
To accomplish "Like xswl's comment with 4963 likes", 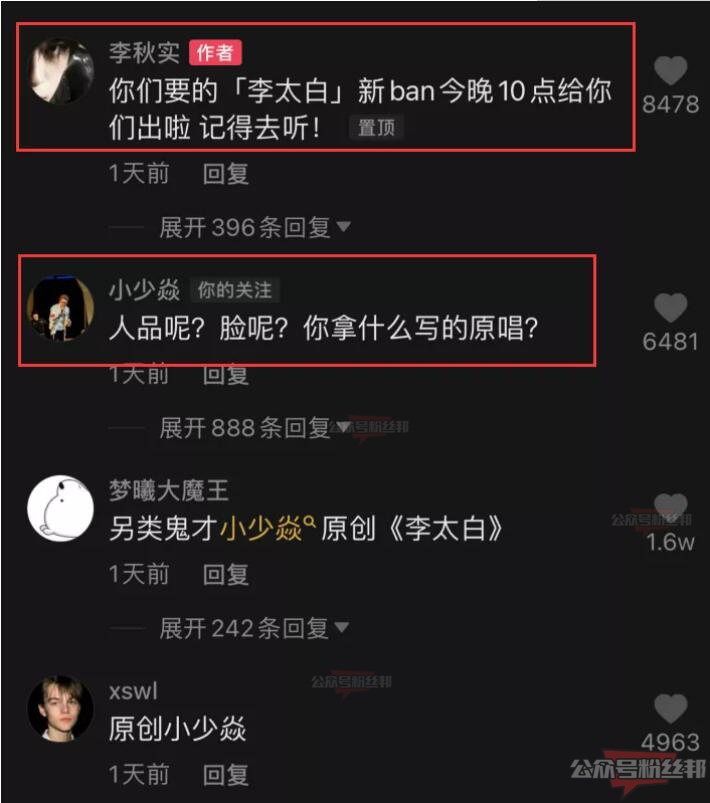I will tap(671, 709).
